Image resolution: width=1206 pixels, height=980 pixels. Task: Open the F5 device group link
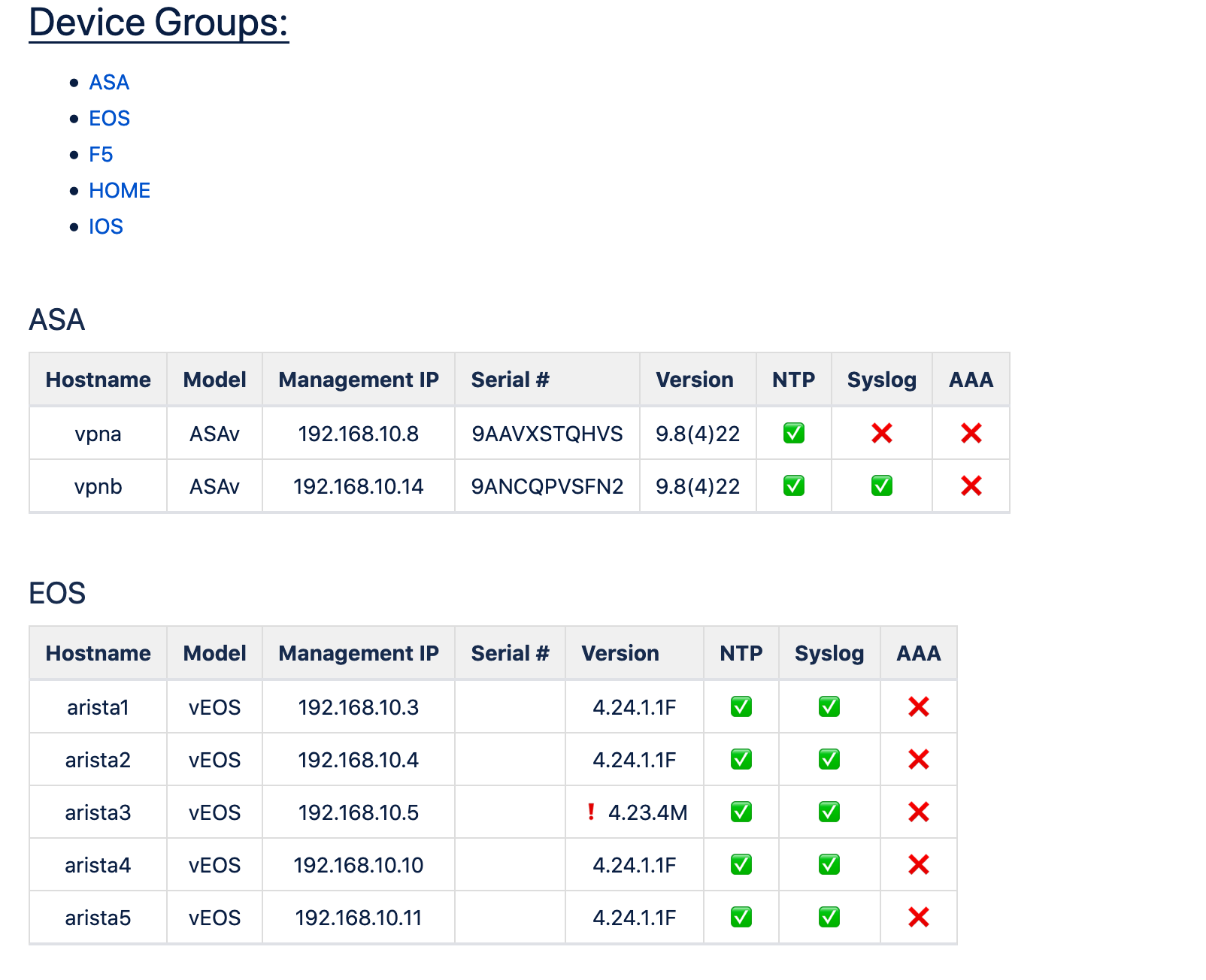point(101,155)
